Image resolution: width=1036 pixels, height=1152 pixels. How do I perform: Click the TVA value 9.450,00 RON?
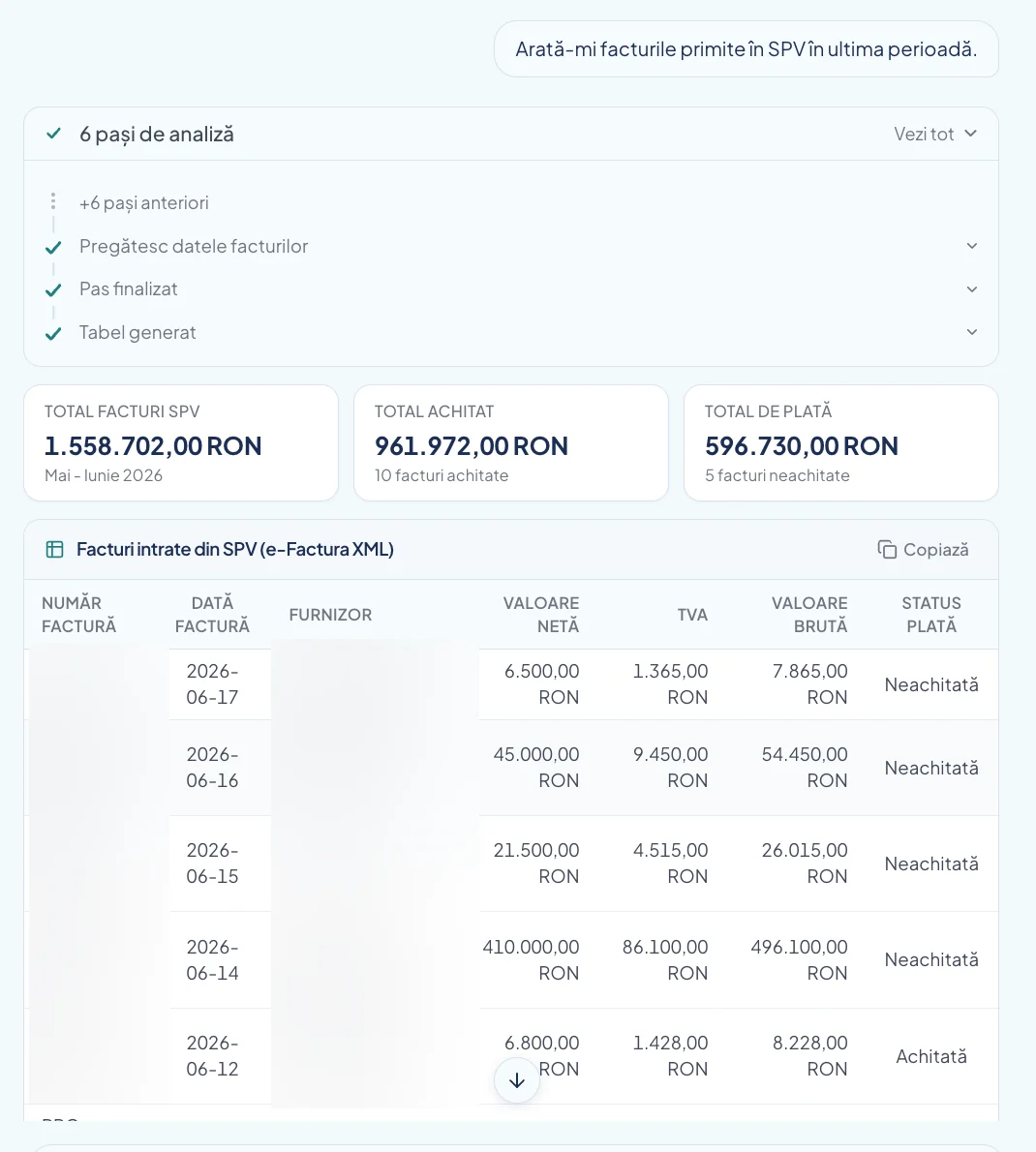[670, 767]
